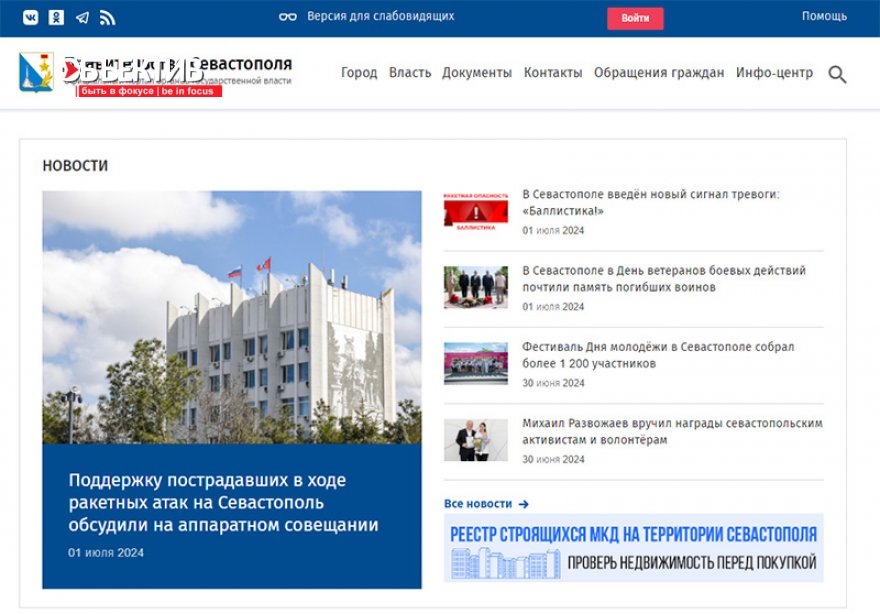
Task: Open the Власть menu
Action: coord(410,72)
